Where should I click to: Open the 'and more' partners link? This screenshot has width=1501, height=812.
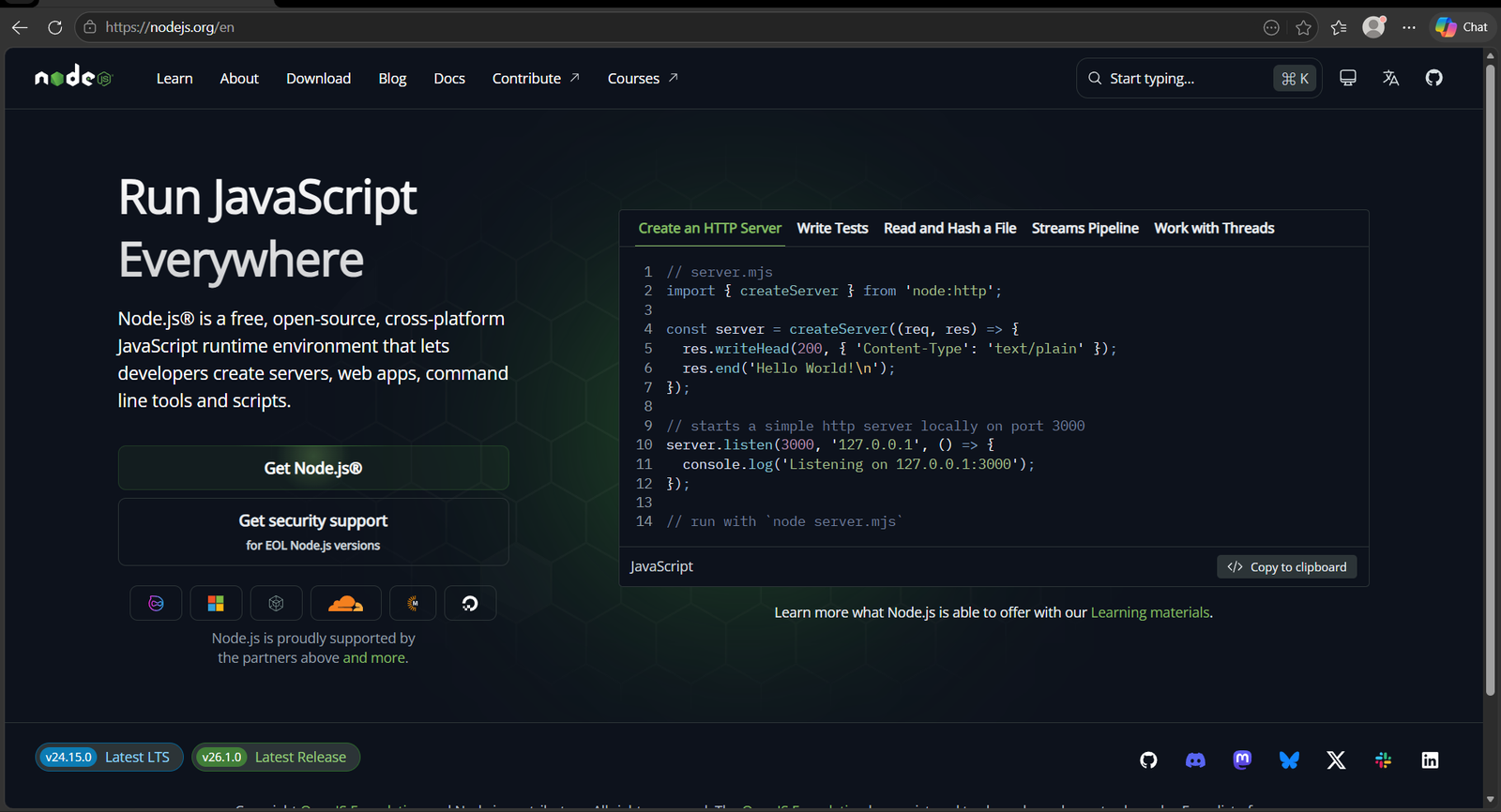click(x=374, y=658)
